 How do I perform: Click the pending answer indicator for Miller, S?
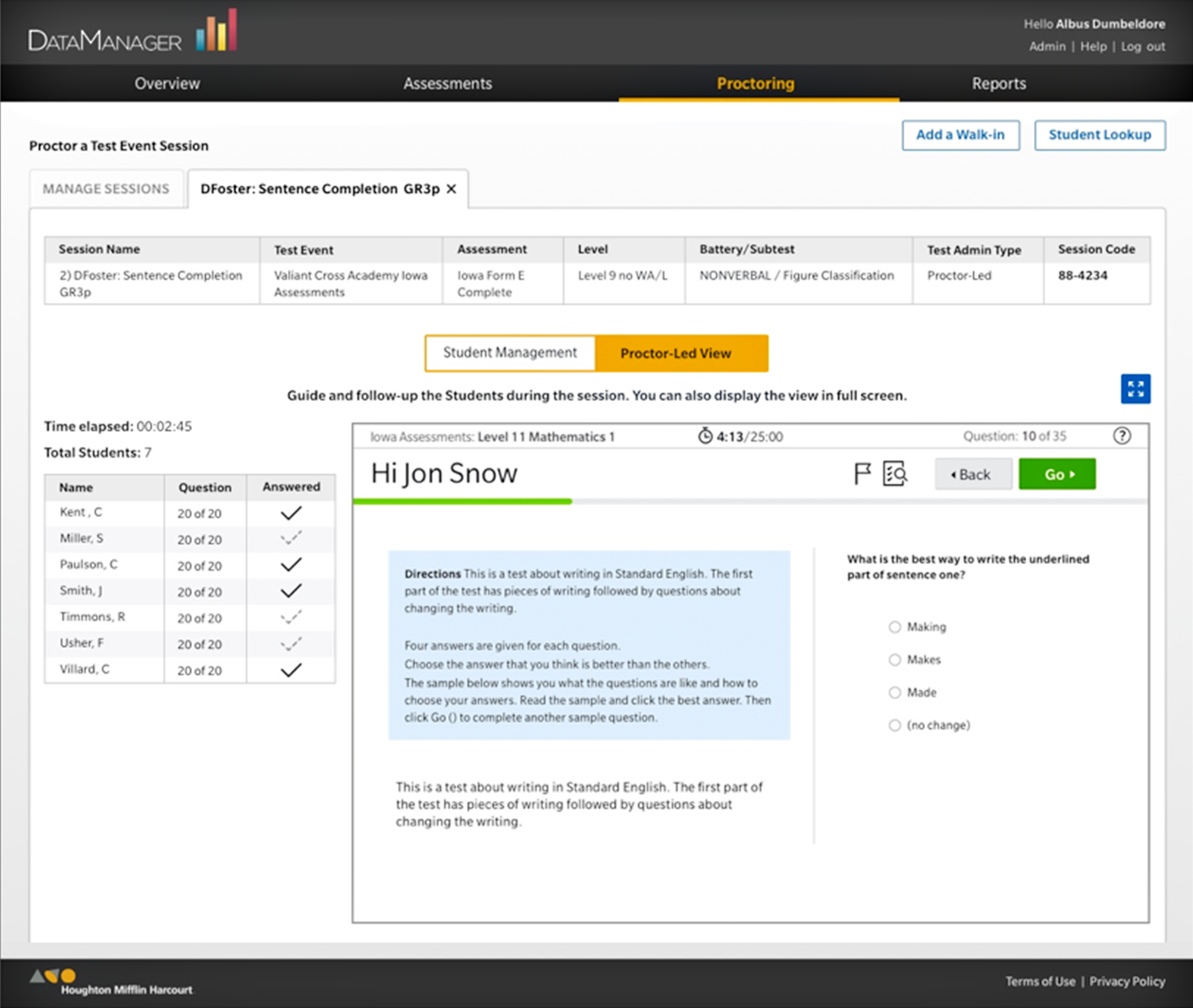(291, 538)
